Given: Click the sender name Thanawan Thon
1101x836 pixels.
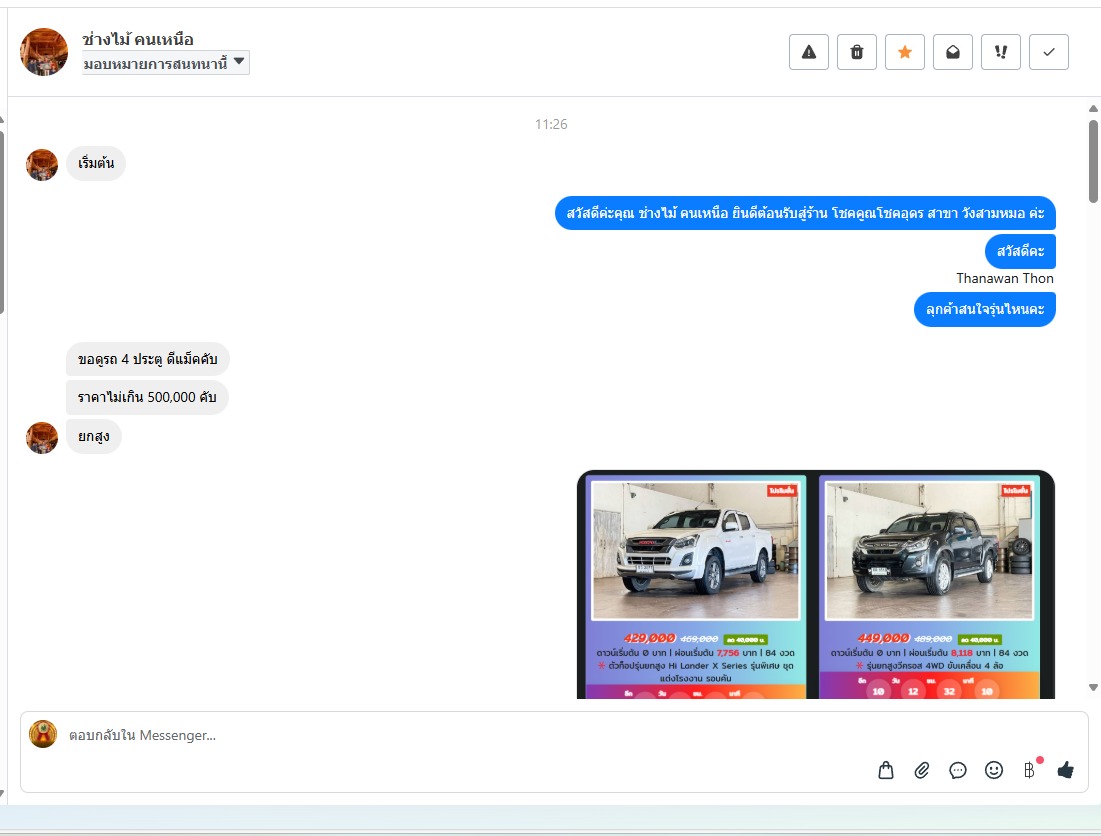Looking at the screenshot, I should click(x=1005, y=279).
